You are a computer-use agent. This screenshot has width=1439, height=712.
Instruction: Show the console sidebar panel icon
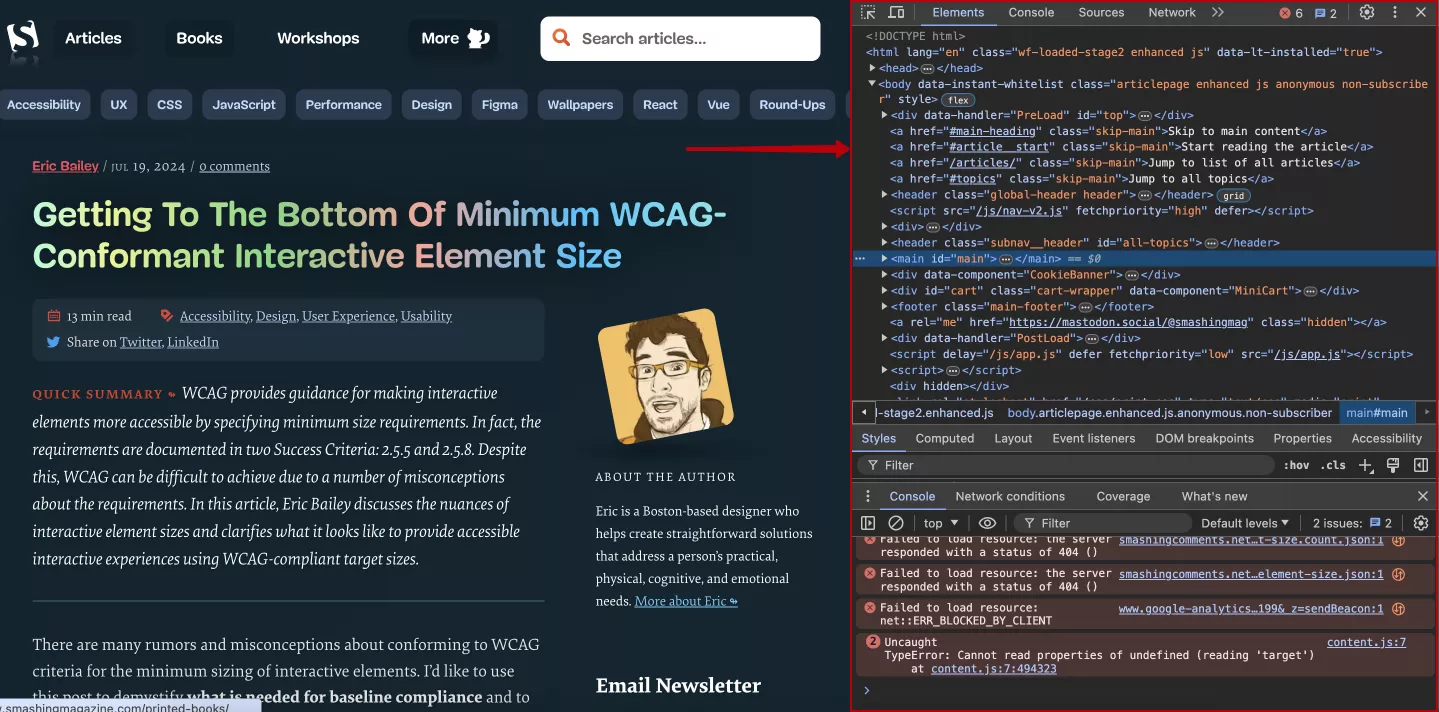click(x=868, y=523)
